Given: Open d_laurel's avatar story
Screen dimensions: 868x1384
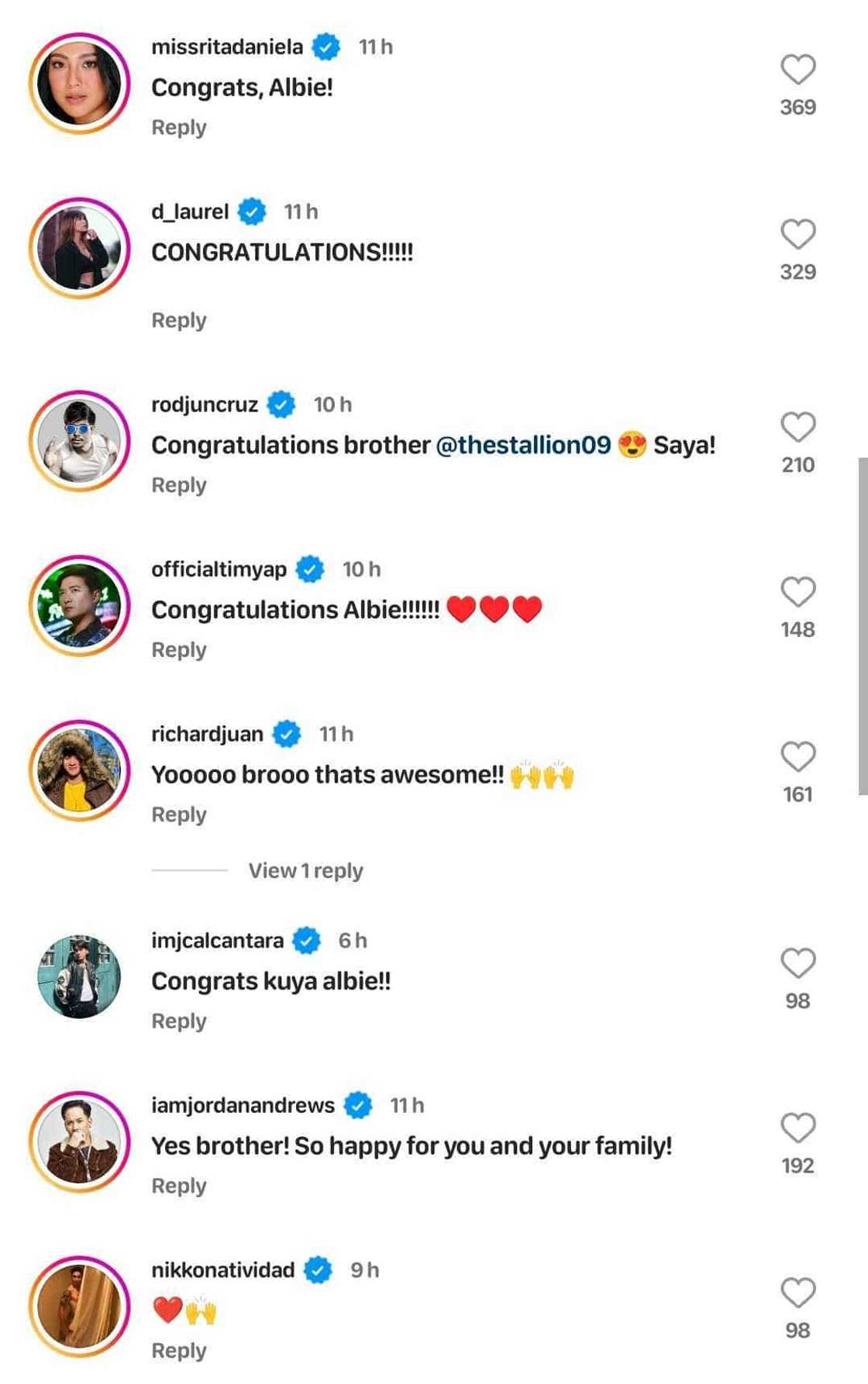Looking at the screenshot, I should tap(80, 249).
